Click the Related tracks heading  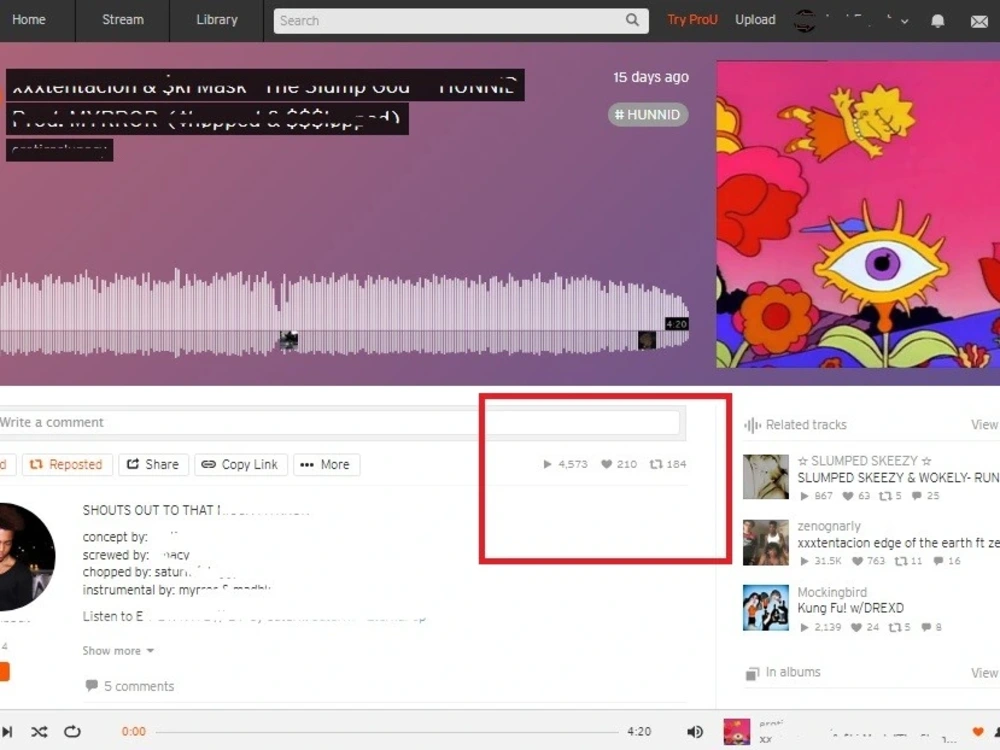[795, 425]
